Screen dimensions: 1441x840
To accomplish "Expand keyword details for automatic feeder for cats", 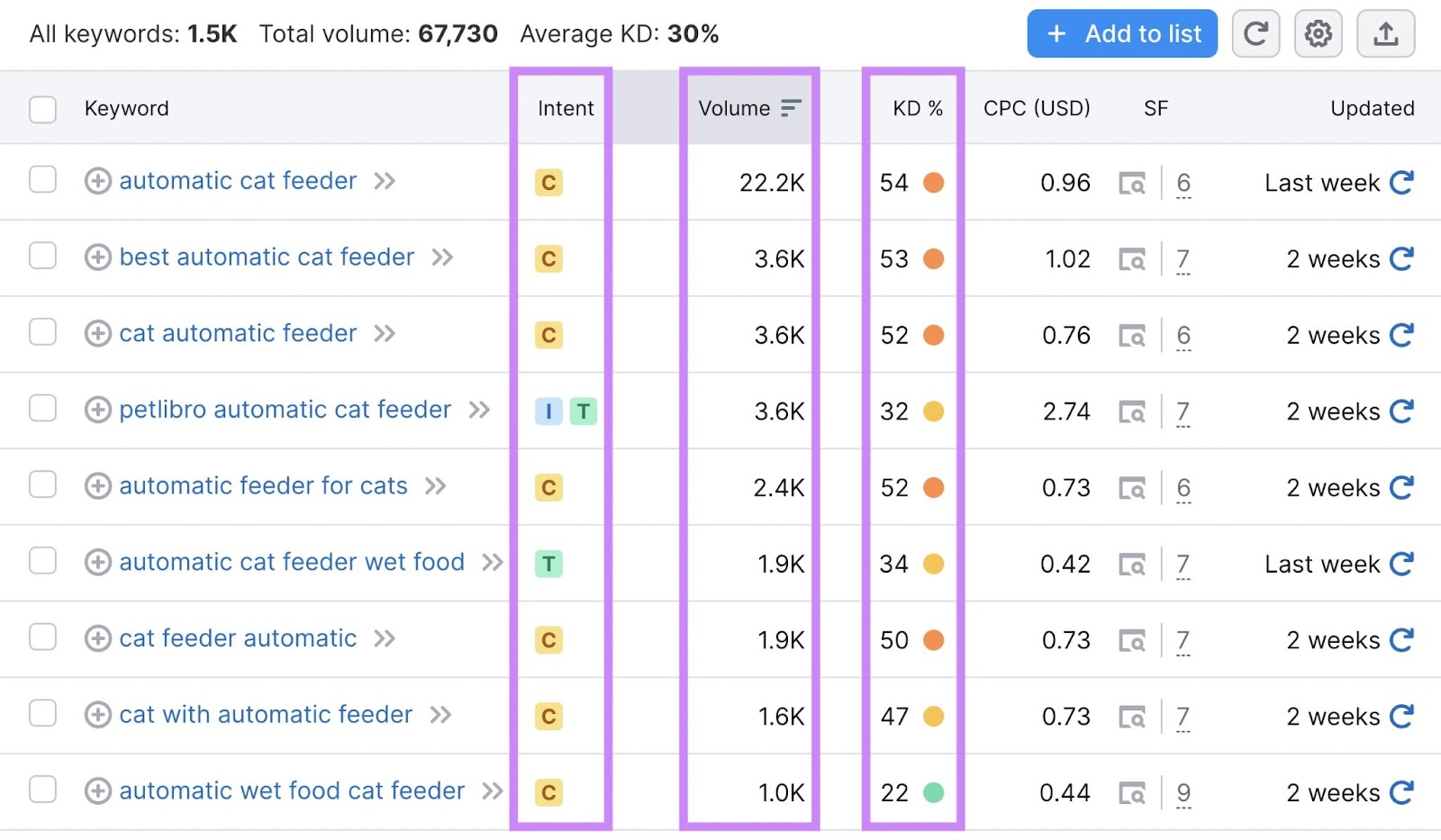I will (96, 486).
